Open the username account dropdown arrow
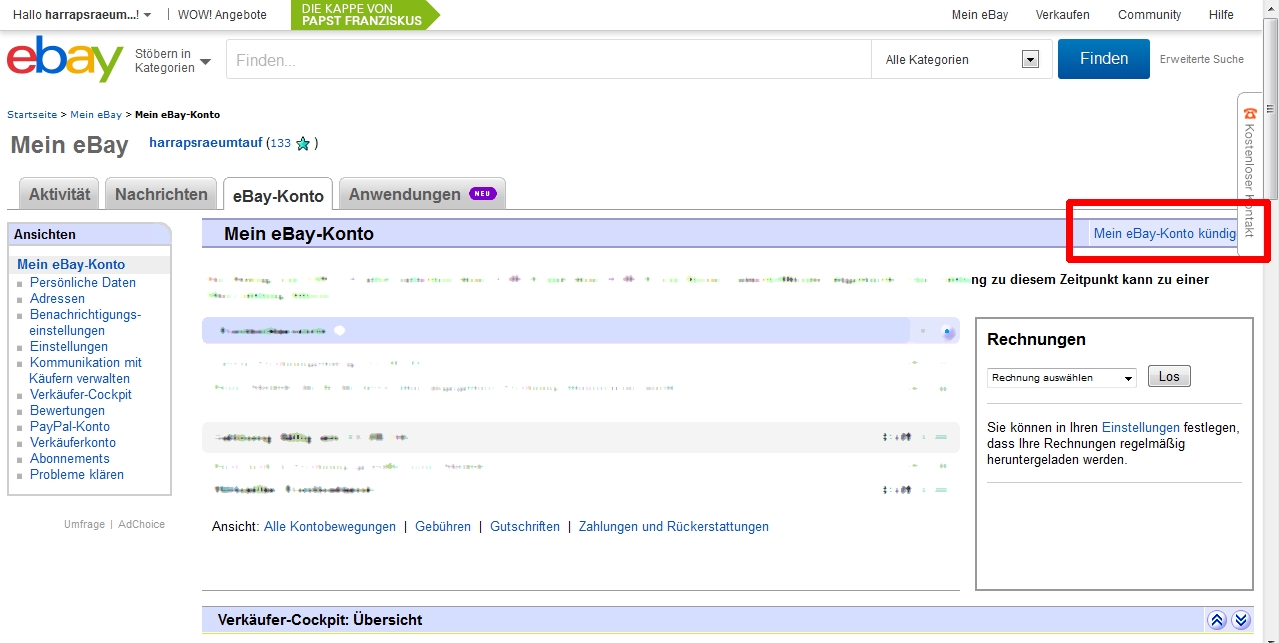This screenshot has width=1279, height=643. [148, 16]
